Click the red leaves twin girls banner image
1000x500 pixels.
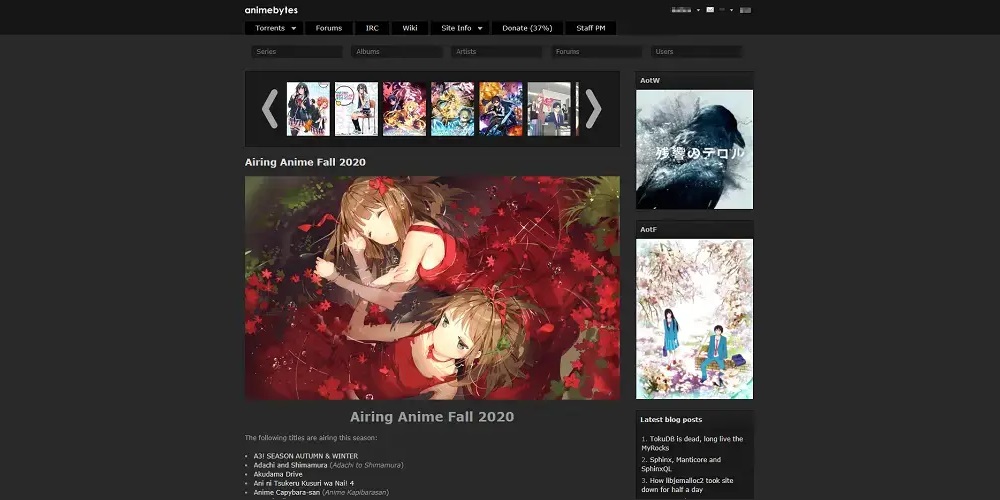432,288
